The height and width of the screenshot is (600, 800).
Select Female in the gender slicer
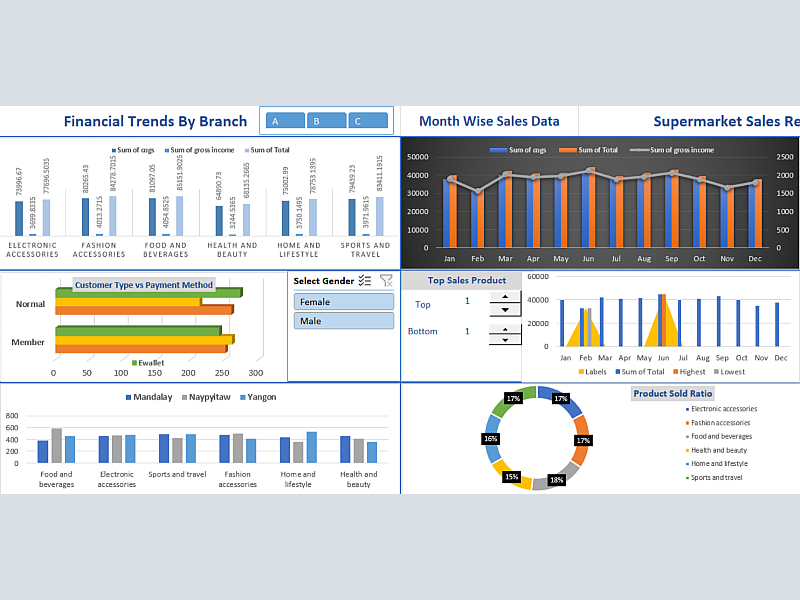[x=343, y=302]
